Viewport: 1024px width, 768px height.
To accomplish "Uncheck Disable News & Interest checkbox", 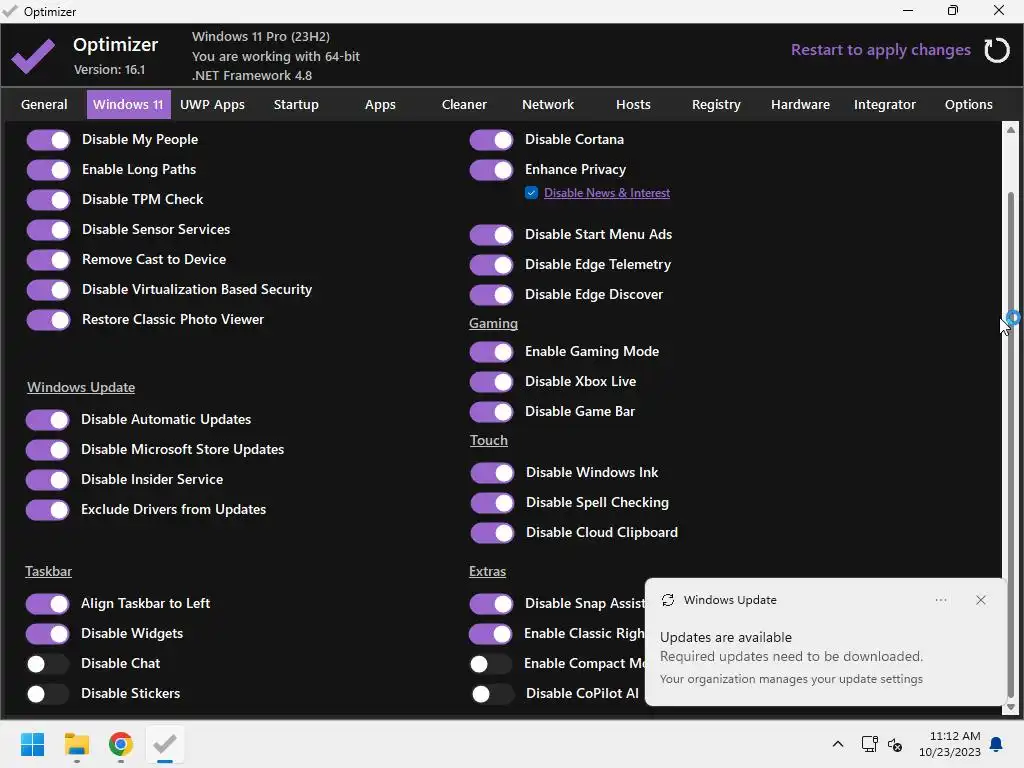I will [531, 193].
